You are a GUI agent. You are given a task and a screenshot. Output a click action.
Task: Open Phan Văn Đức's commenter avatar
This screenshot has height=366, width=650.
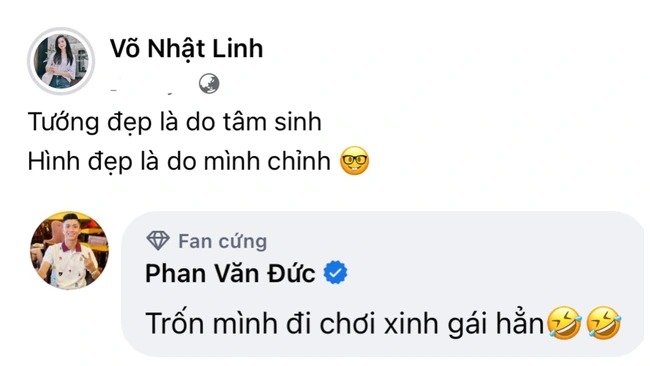pos(70,250)
